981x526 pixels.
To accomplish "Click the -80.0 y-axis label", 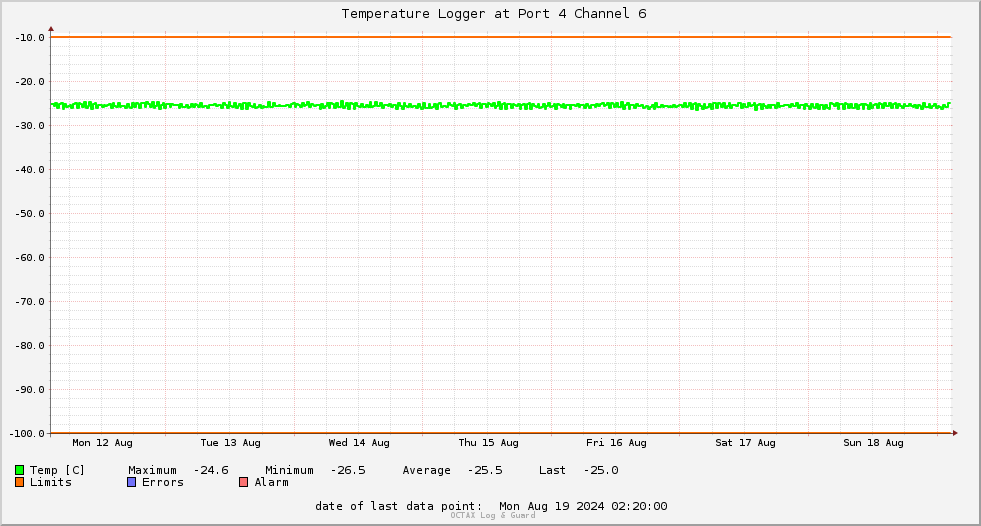I will (x=29, y=345).
